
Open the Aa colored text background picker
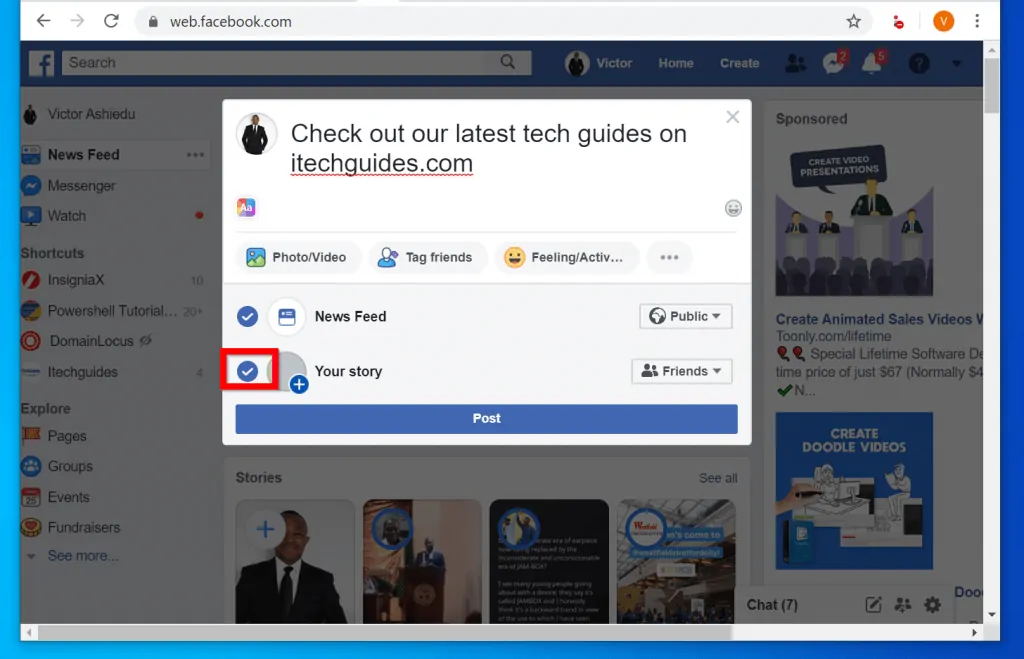click(x=246, y=207)
